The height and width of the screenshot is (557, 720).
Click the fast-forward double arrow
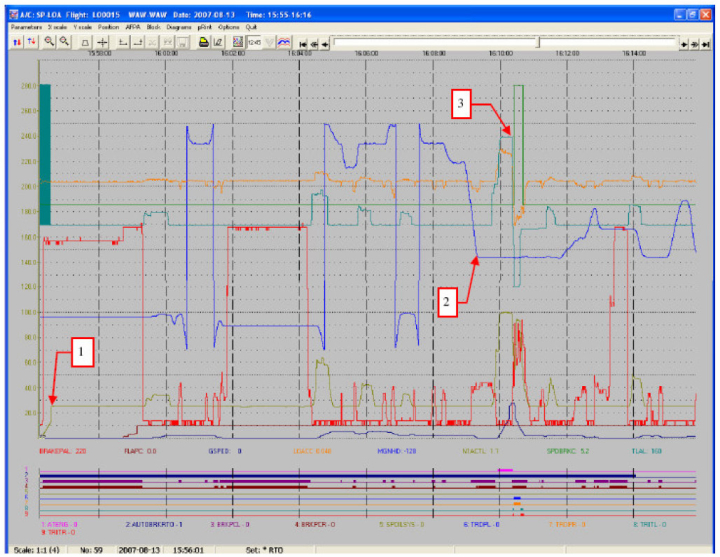(x=695, y=44)
